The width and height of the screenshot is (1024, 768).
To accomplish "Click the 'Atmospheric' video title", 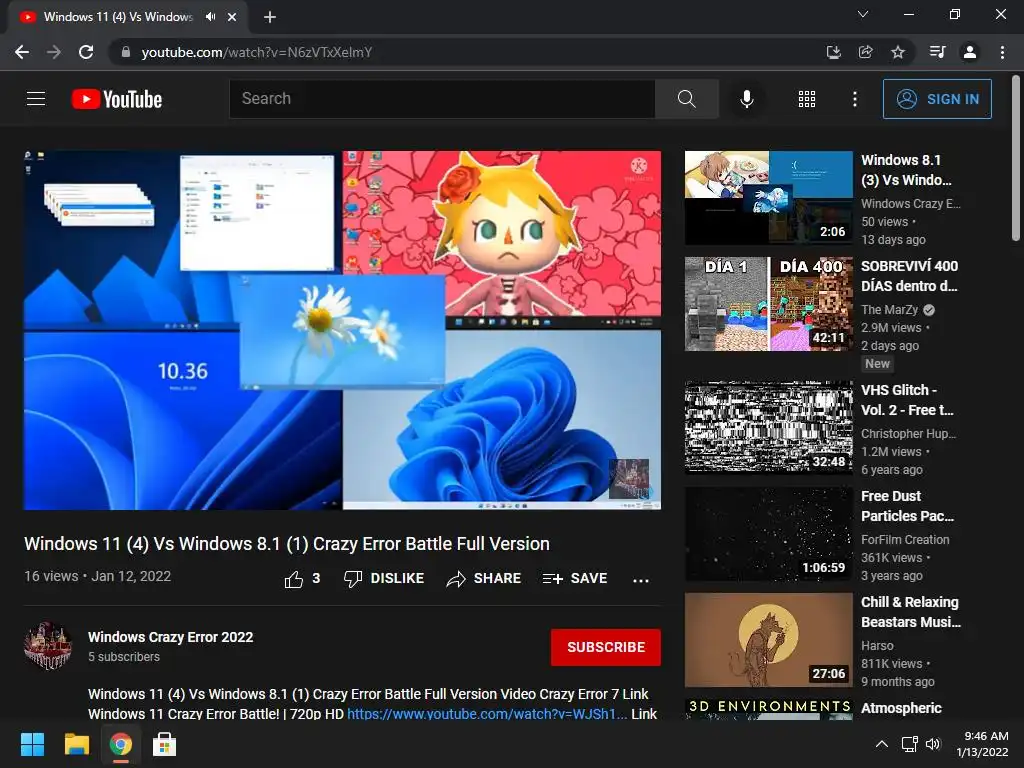I will (901, 708).
